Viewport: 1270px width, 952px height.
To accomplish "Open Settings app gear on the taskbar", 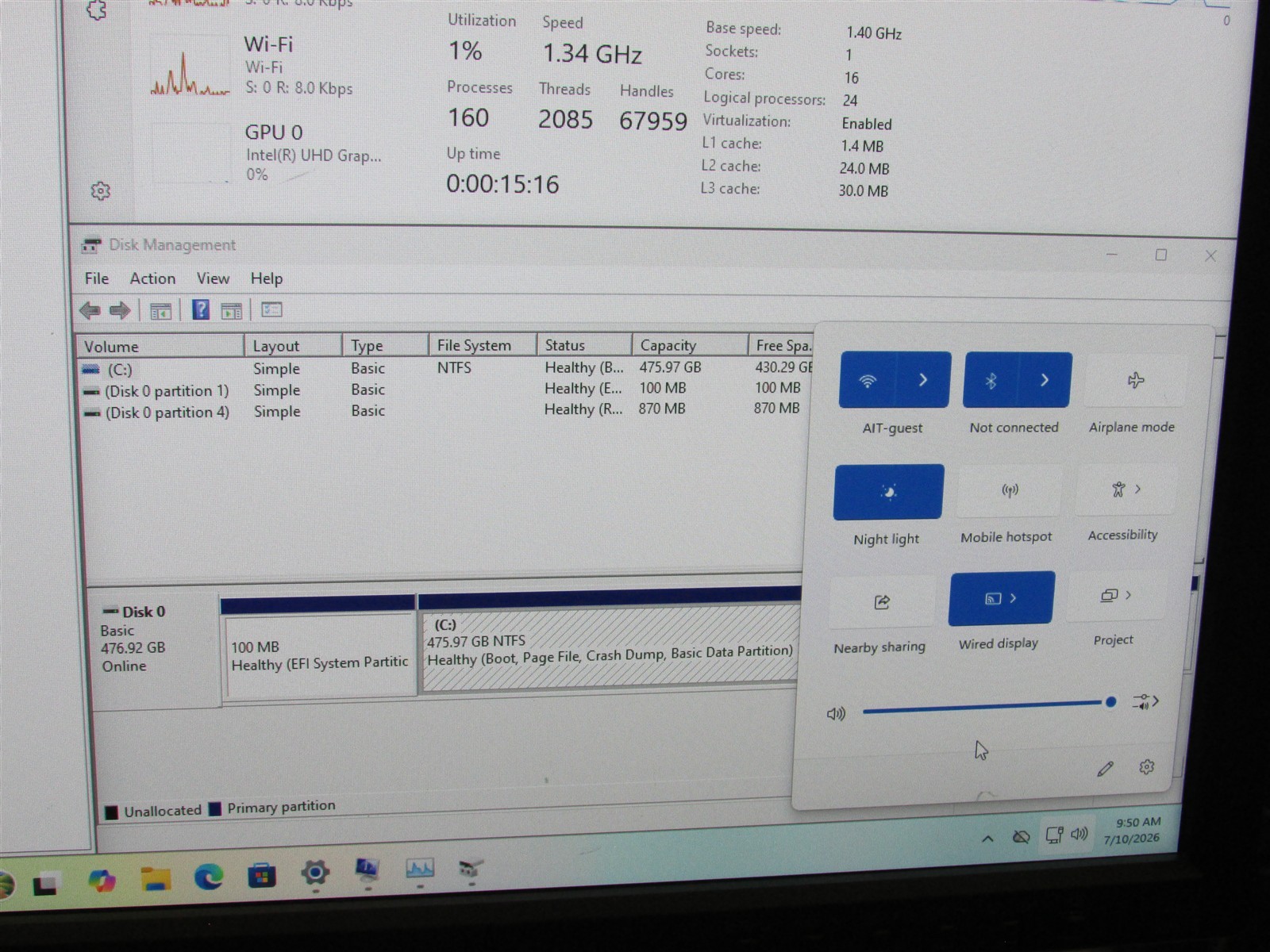I will coord(315,873).
